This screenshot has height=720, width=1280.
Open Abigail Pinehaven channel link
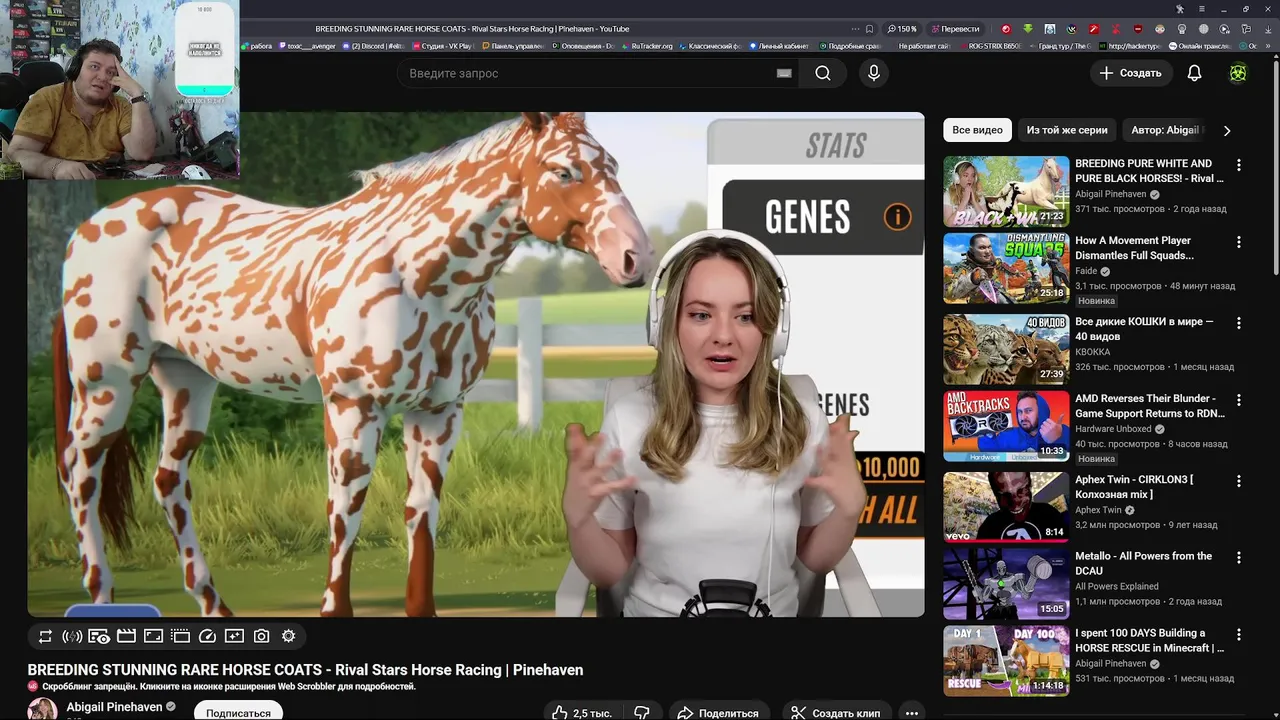click(114, 707)
